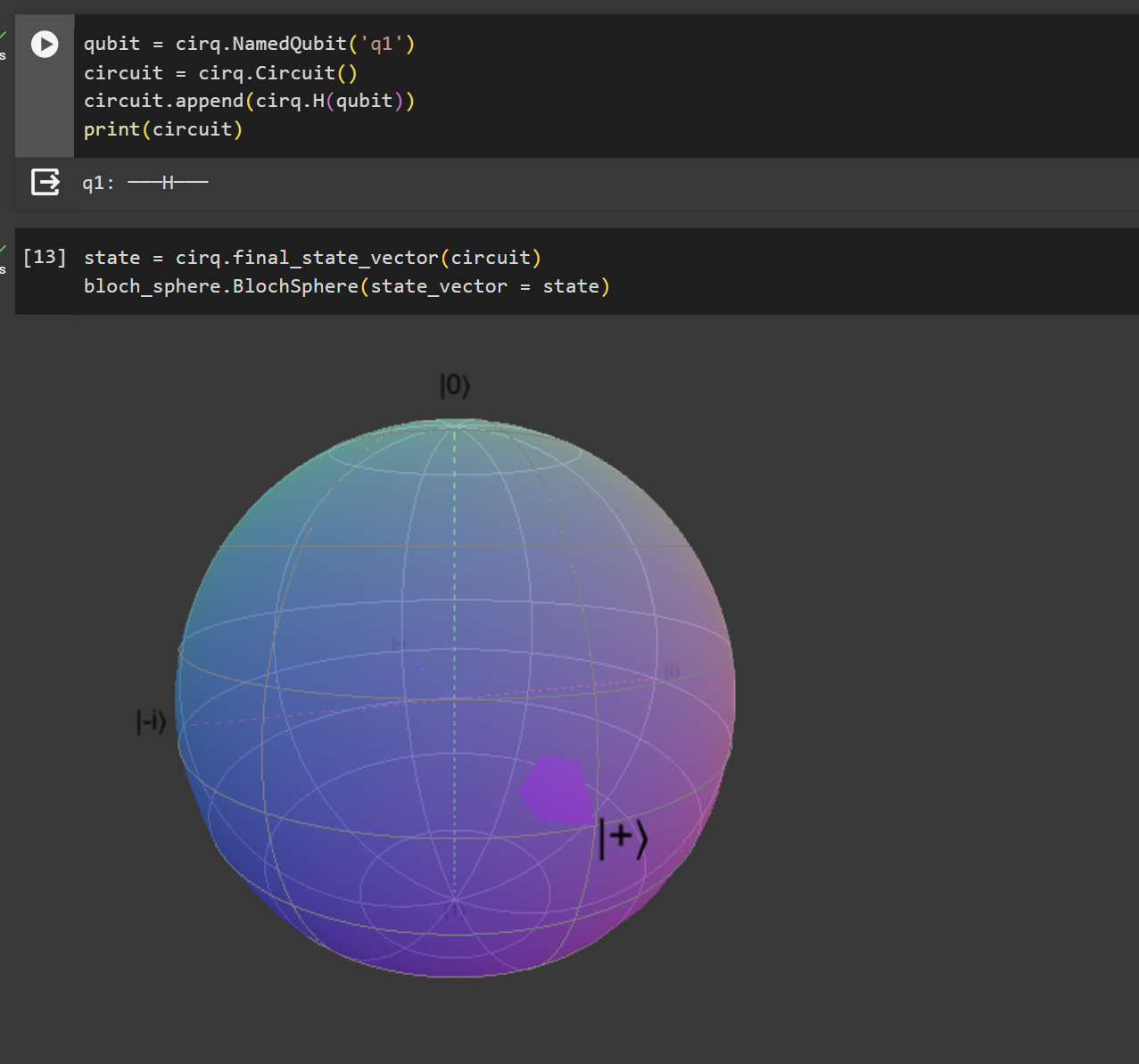
Task: Click the |0⟩ label above the sphere
Action: 455,385
